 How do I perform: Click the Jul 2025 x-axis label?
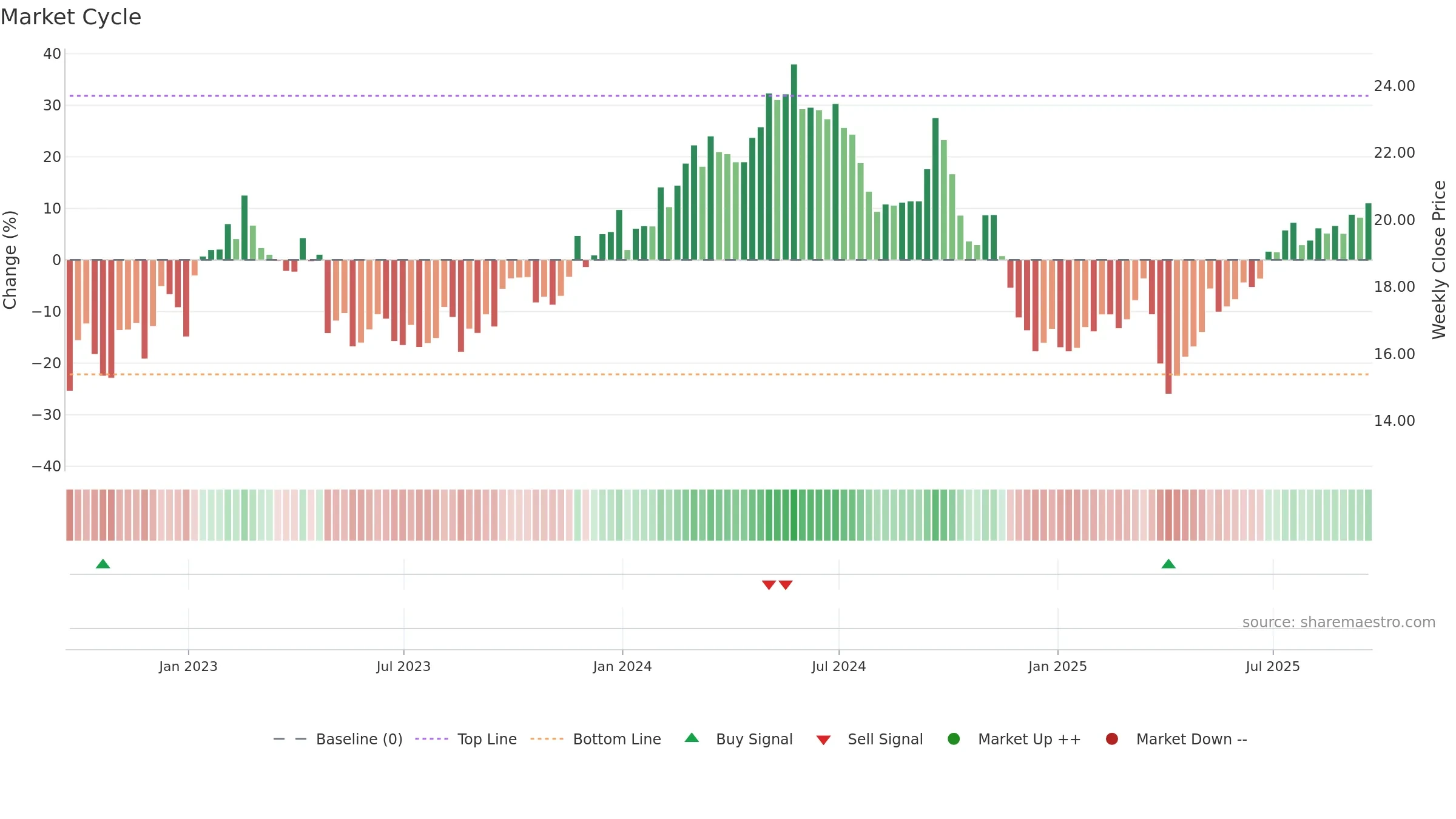coord(1273,666)
